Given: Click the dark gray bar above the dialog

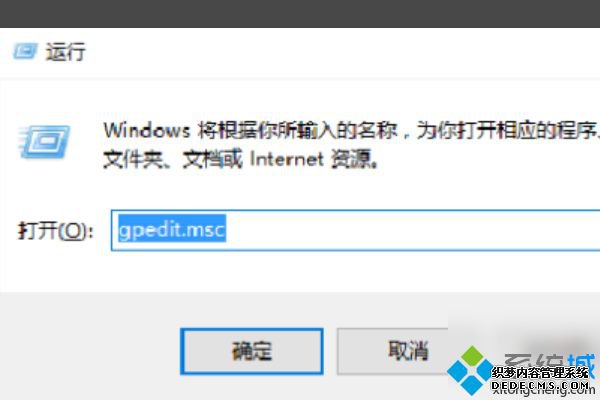Looking at the screenshot, I should [x=300, y=13].
